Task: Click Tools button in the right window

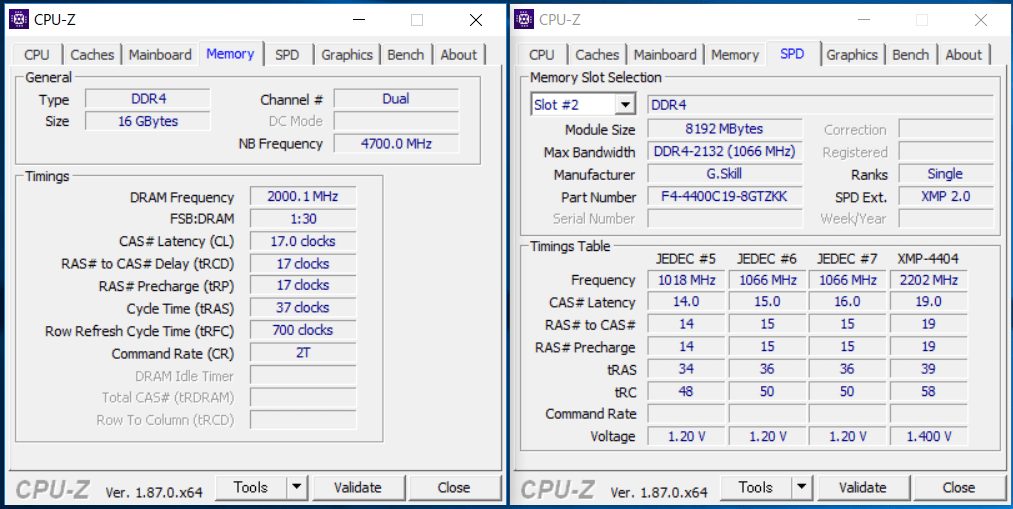Action: tap(756, 488)
